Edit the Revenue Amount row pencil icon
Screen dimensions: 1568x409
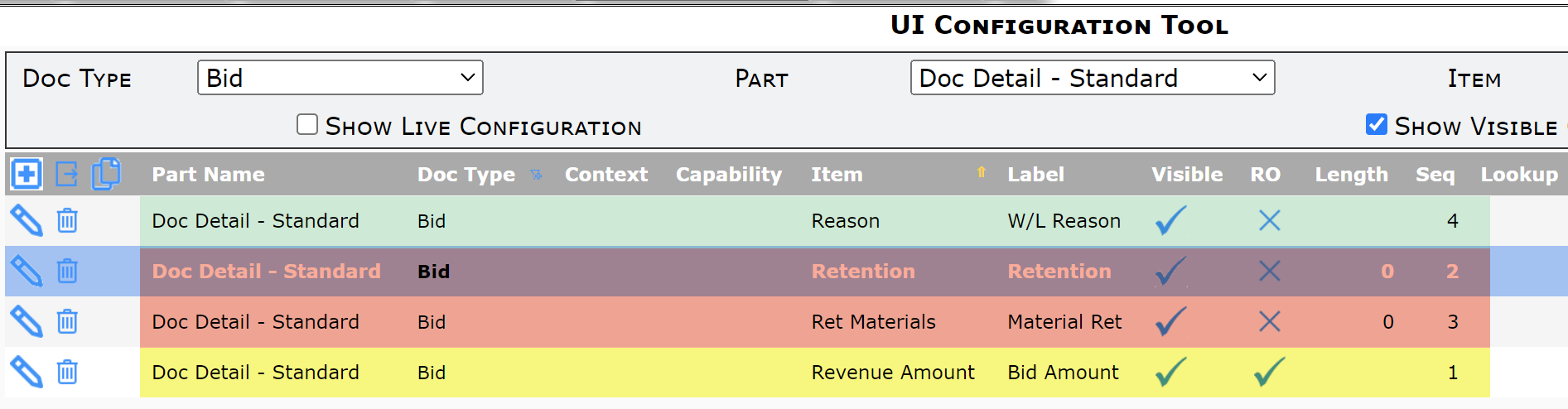pos(26,372)
